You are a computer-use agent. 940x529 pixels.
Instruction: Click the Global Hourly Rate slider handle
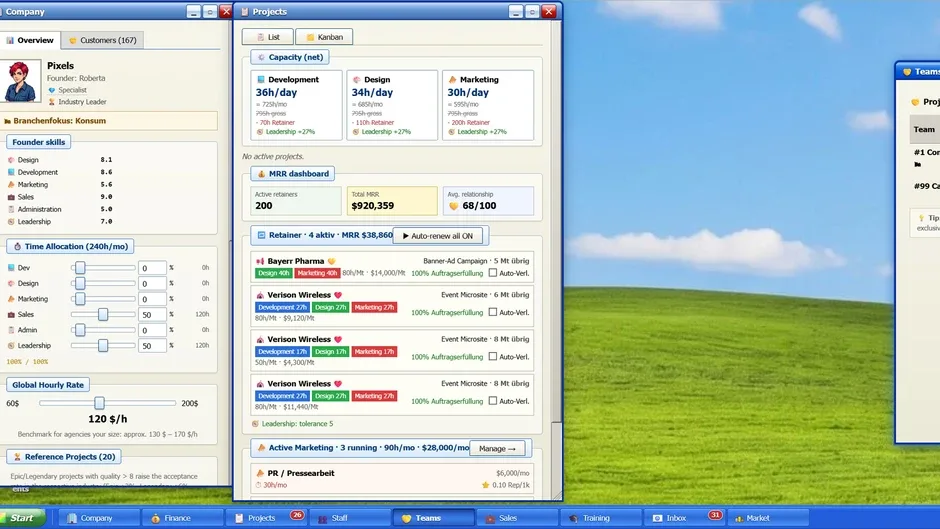[x=100, y=403]
